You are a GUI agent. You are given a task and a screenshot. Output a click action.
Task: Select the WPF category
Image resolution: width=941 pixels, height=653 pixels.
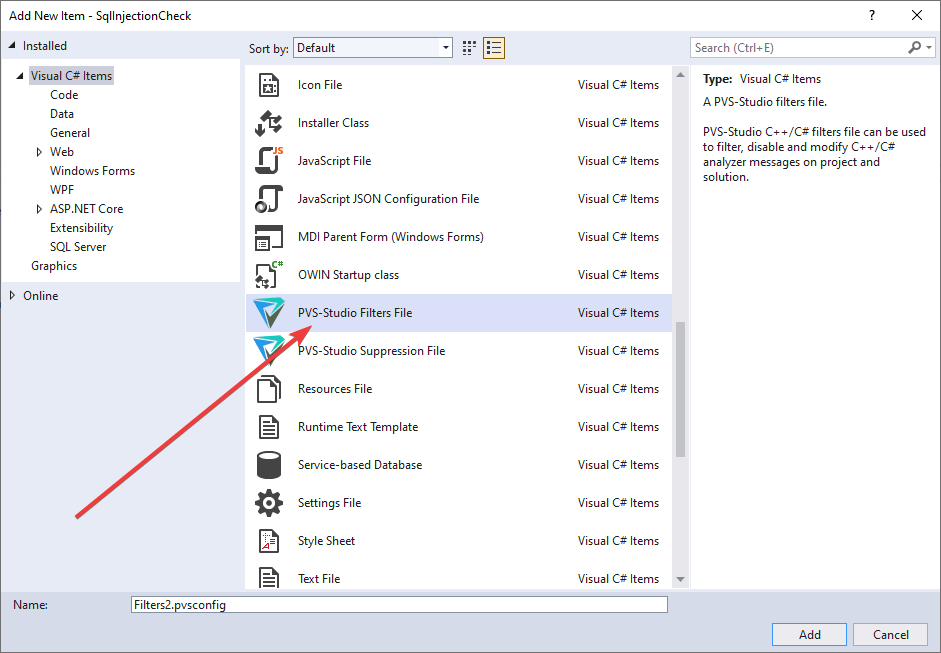[62, 190]
